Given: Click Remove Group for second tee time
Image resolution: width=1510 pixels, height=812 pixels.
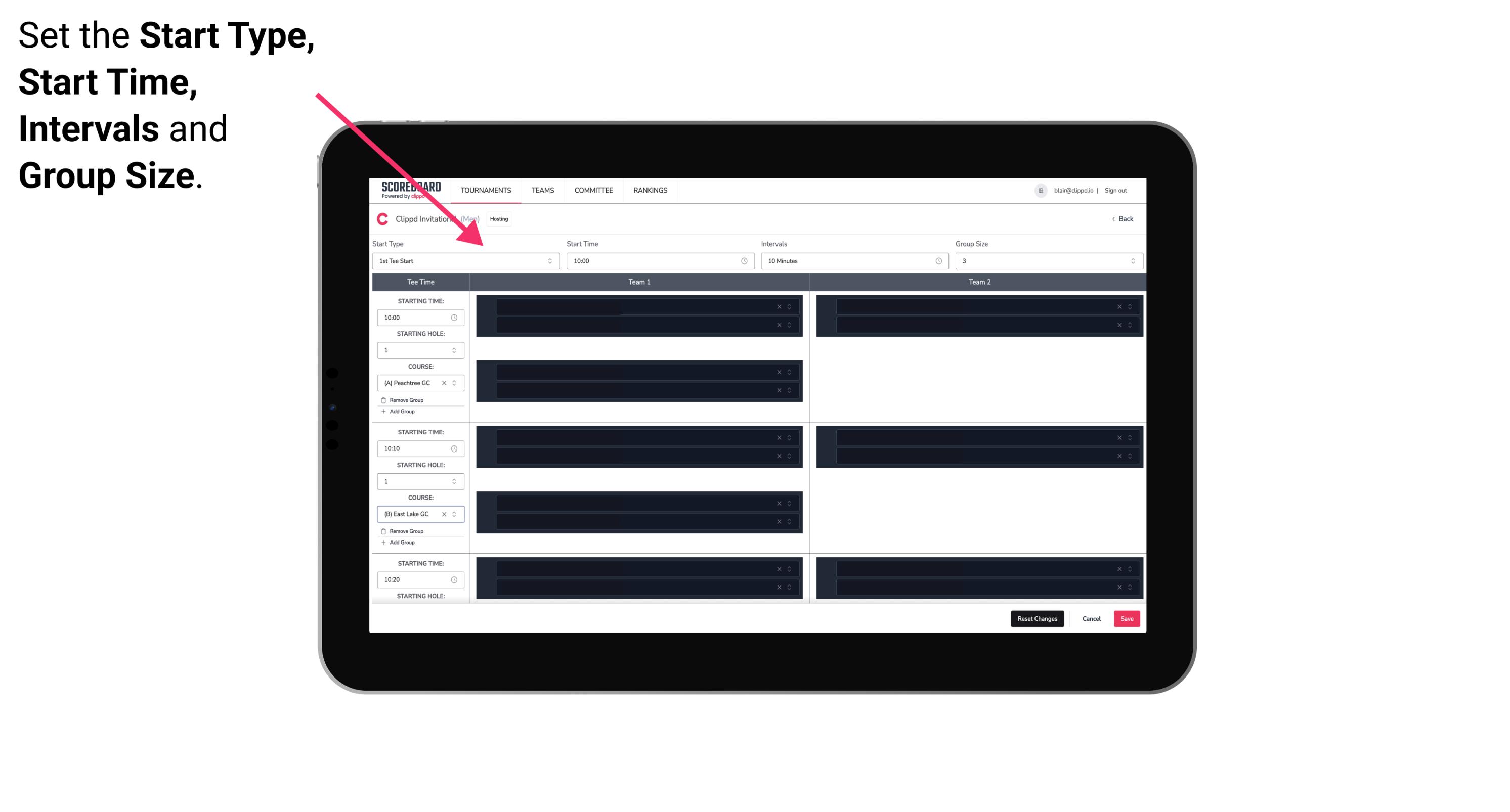Looking at the screenshot, I should (x=404, y=531).
